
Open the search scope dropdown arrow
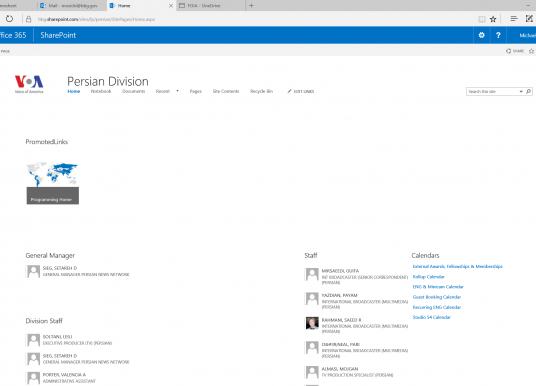[x=521, y=91]
